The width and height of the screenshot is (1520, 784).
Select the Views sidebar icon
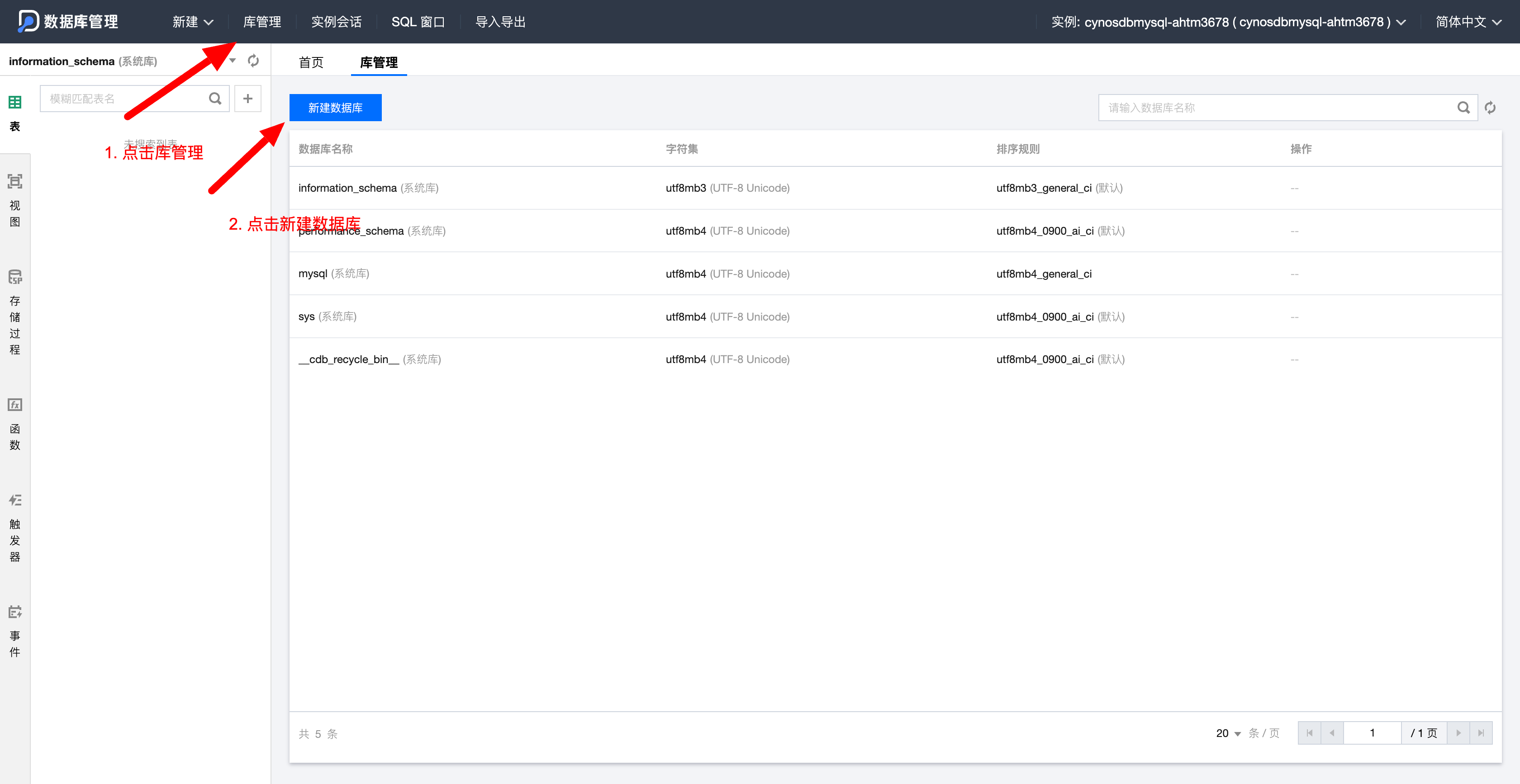pos(15,182)
